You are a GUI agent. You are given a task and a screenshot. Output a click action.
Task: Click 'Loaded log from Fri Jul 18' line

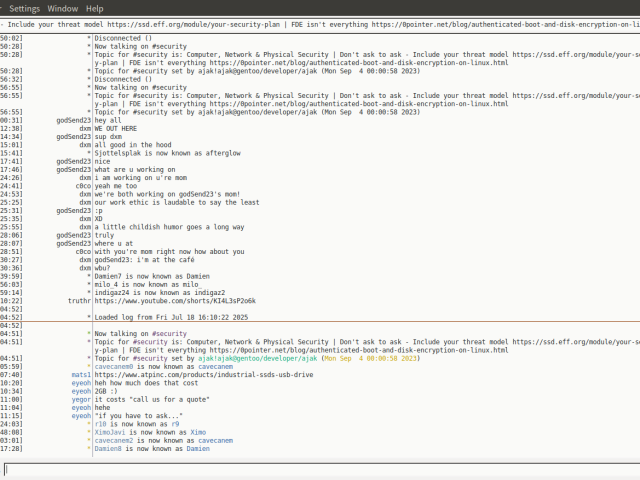point(171,317)
